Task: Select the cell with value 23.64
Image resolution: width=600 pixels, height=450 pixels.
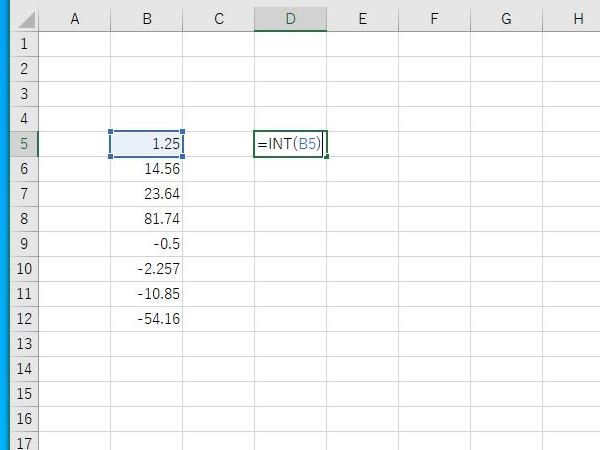Action: [146, 194]
